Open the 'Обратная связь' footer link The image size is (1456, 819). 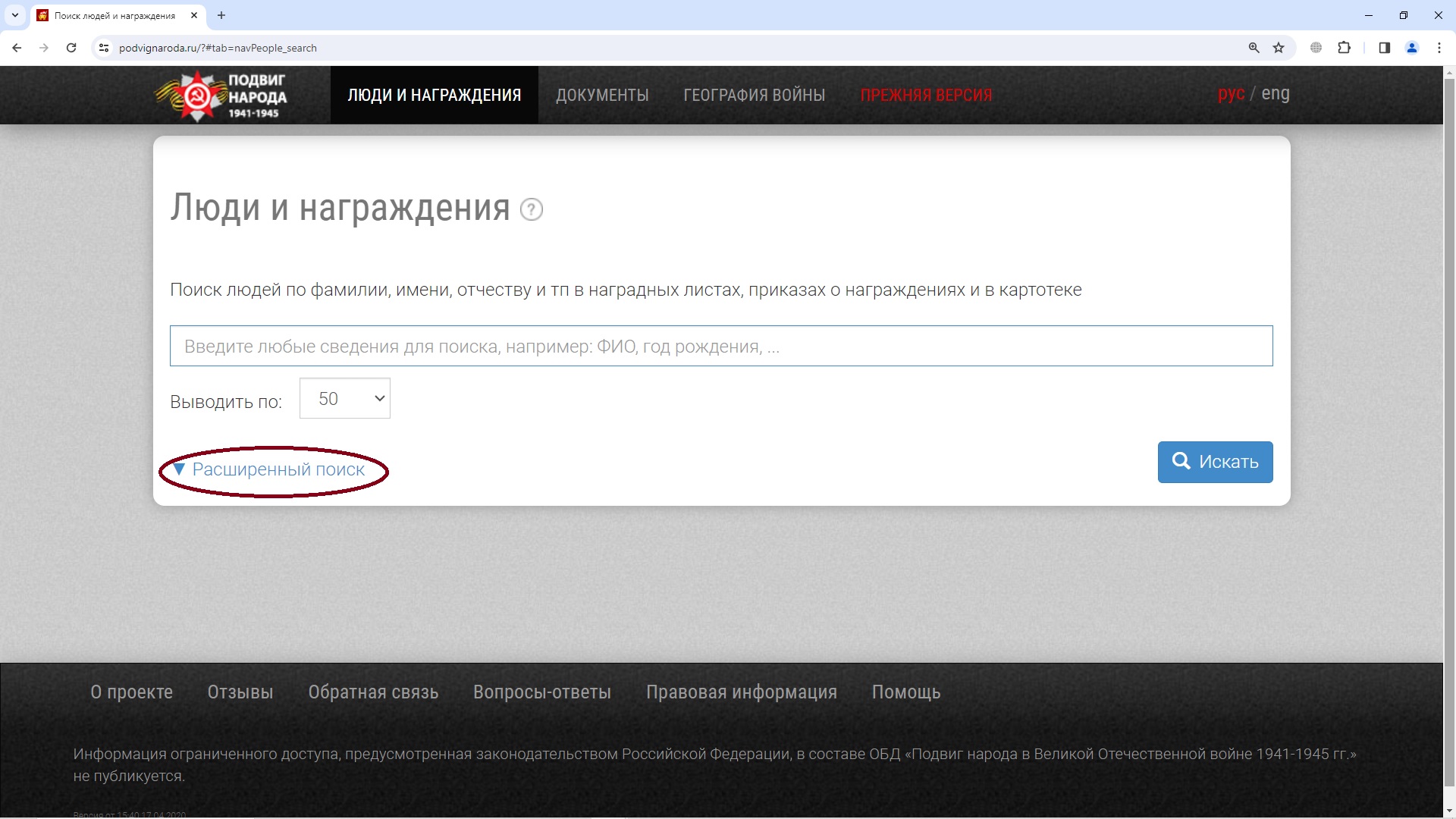coord(373,692)
